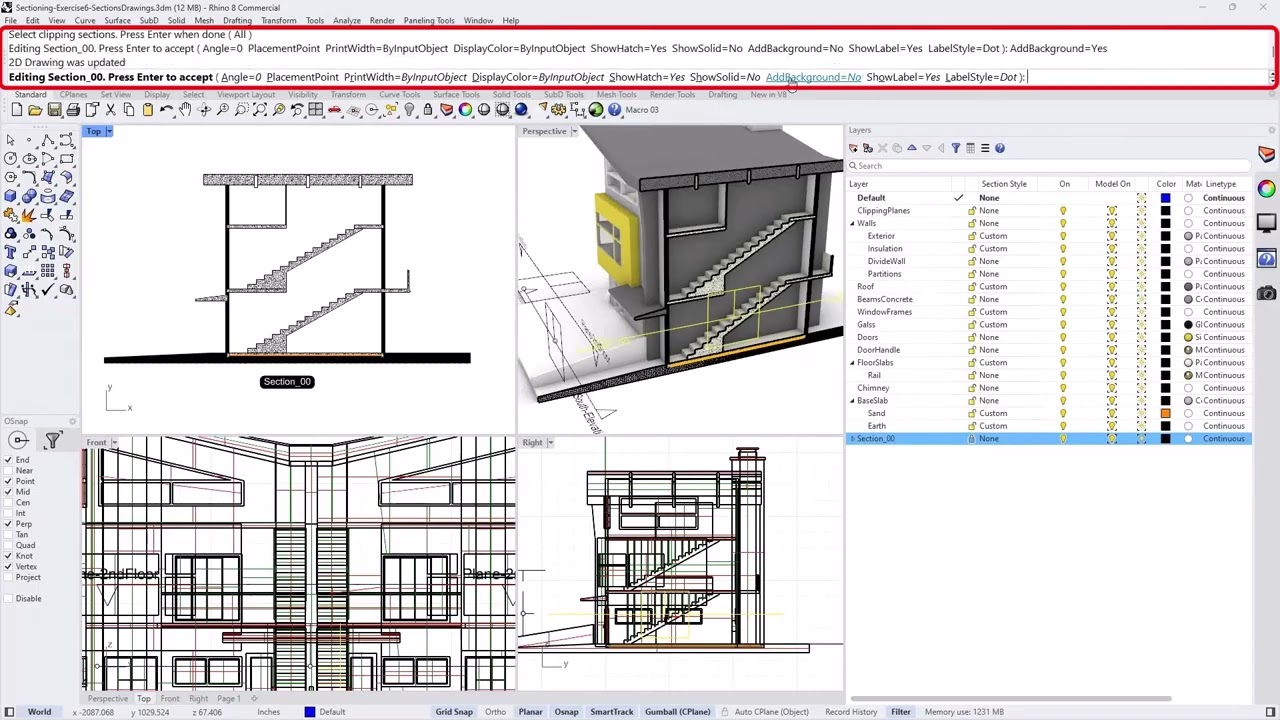
Task: Click the color wheel icon in toolbar
Action: (465, 110)
